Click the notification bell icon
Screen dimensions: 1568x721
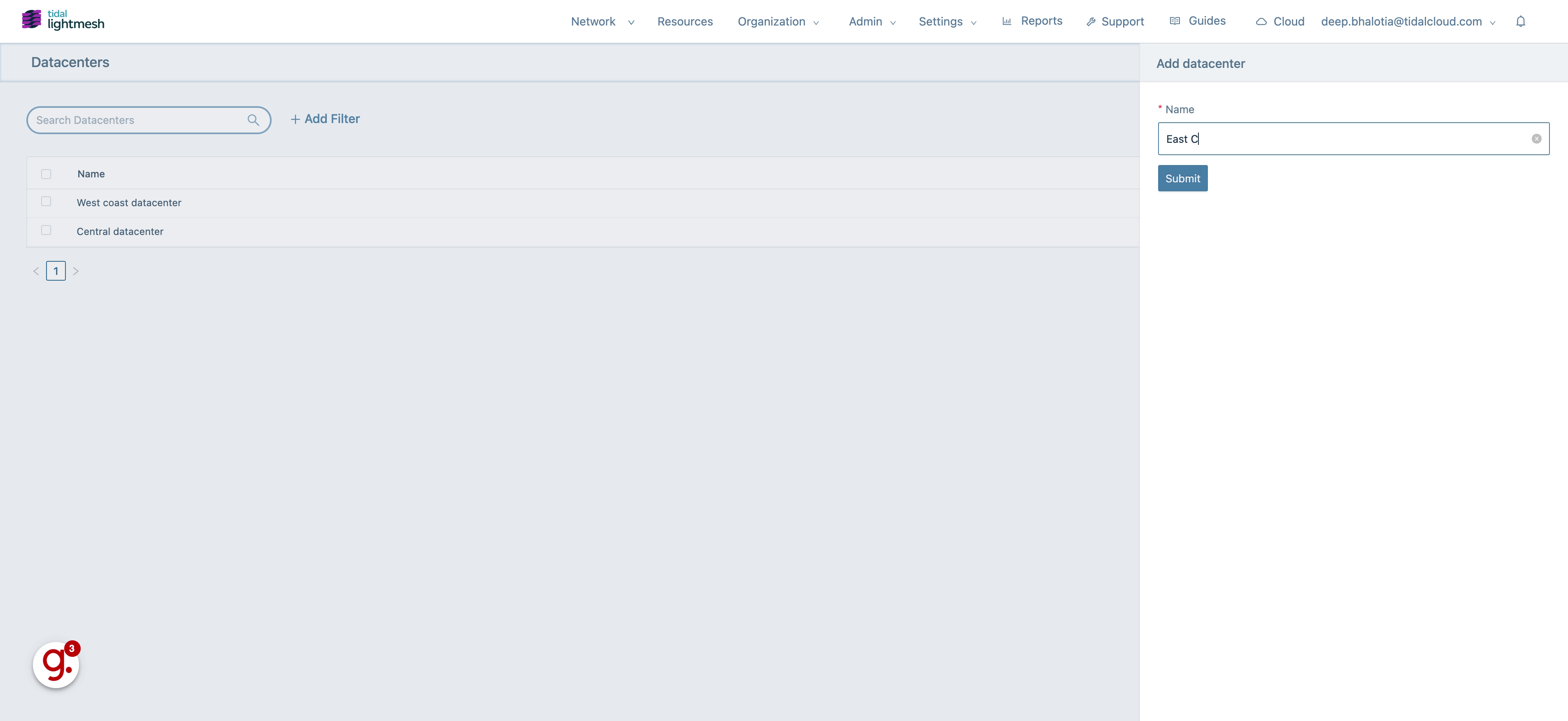click(1521, 21)
